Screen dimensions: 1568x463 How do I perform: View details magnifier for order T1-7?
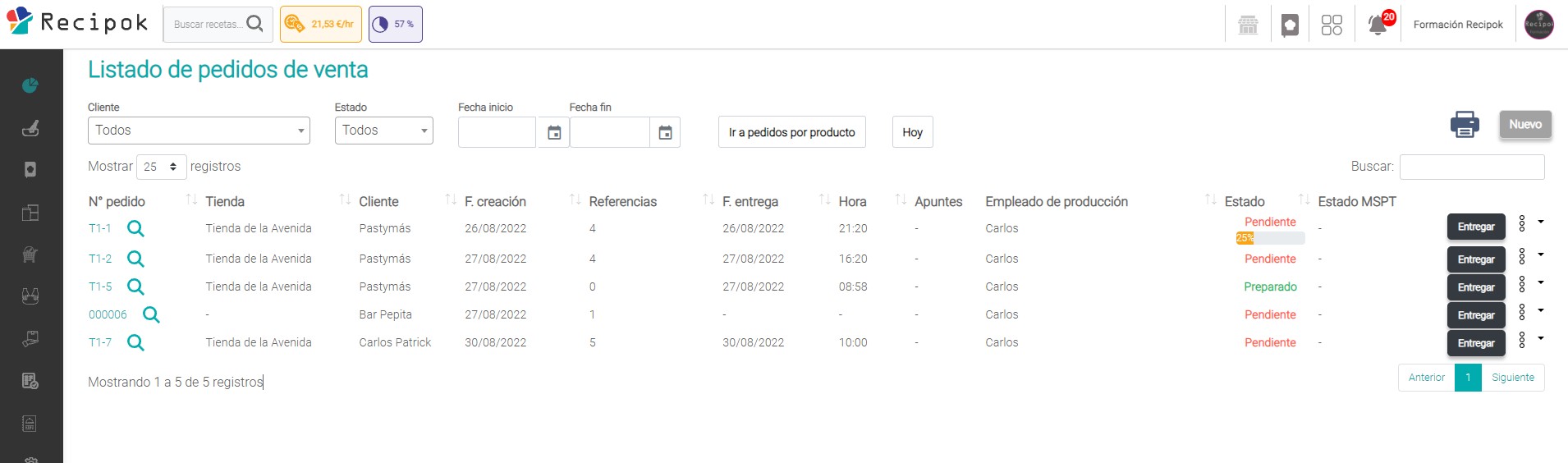135,343
